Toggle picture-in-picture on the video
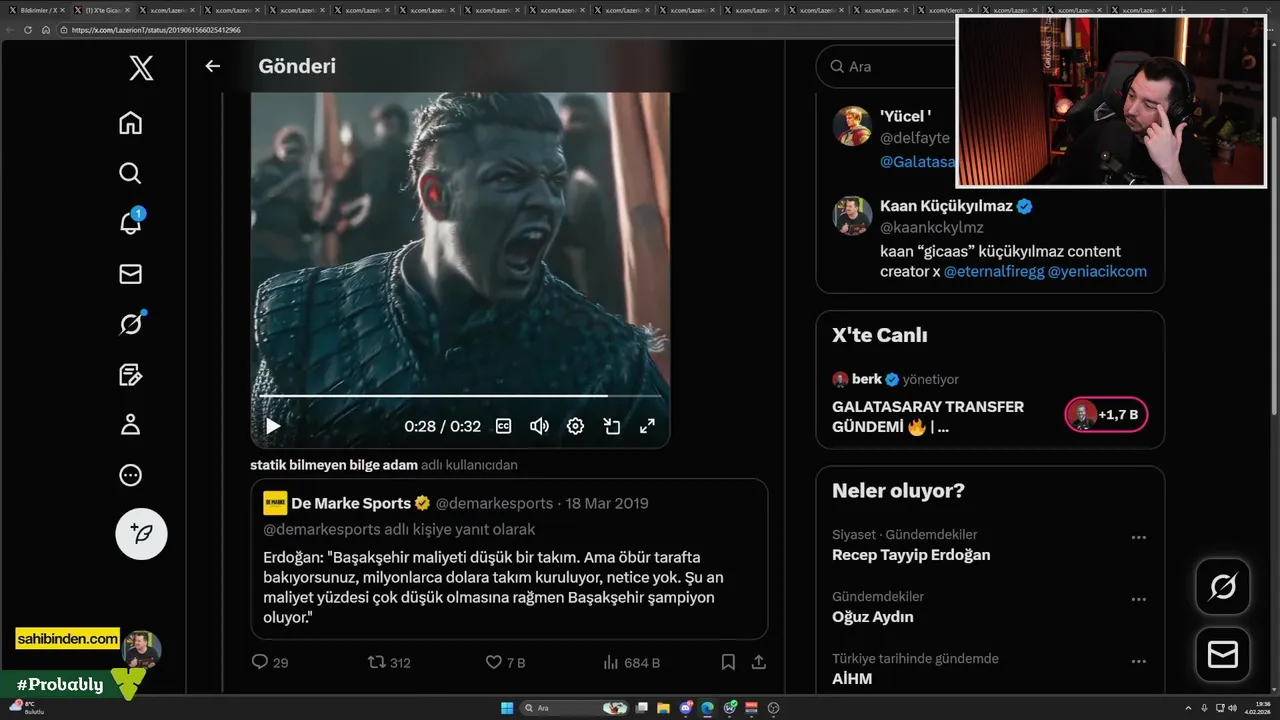Image resolution: width=1280 pixels, height=720 pixels. coord(612,426)
